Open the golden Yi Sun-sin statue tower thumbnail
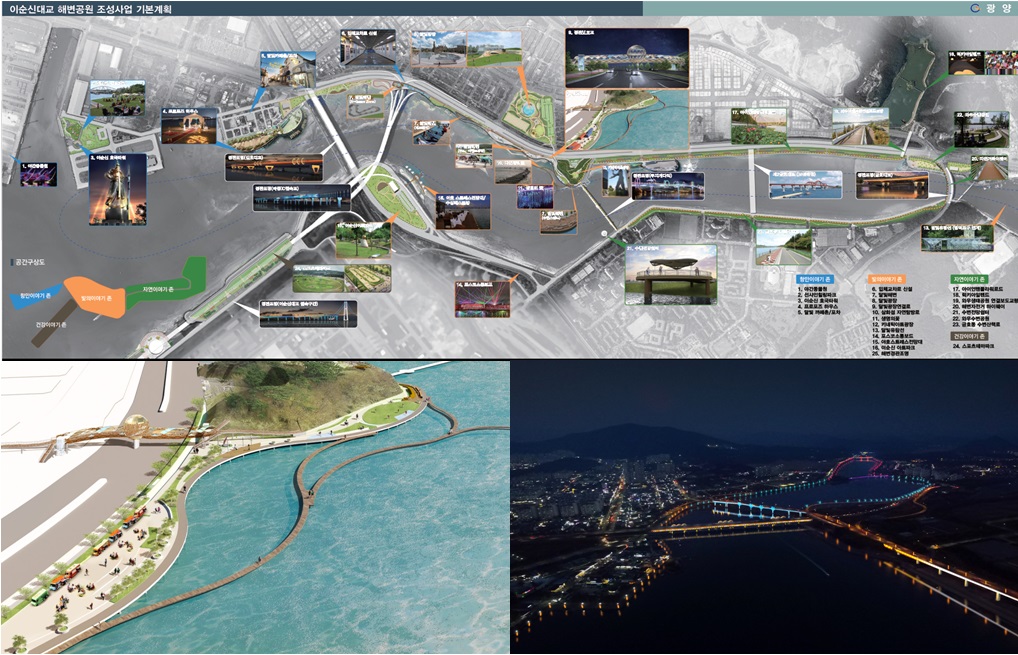Screen dimensions: 1018x655 (118, 190)
